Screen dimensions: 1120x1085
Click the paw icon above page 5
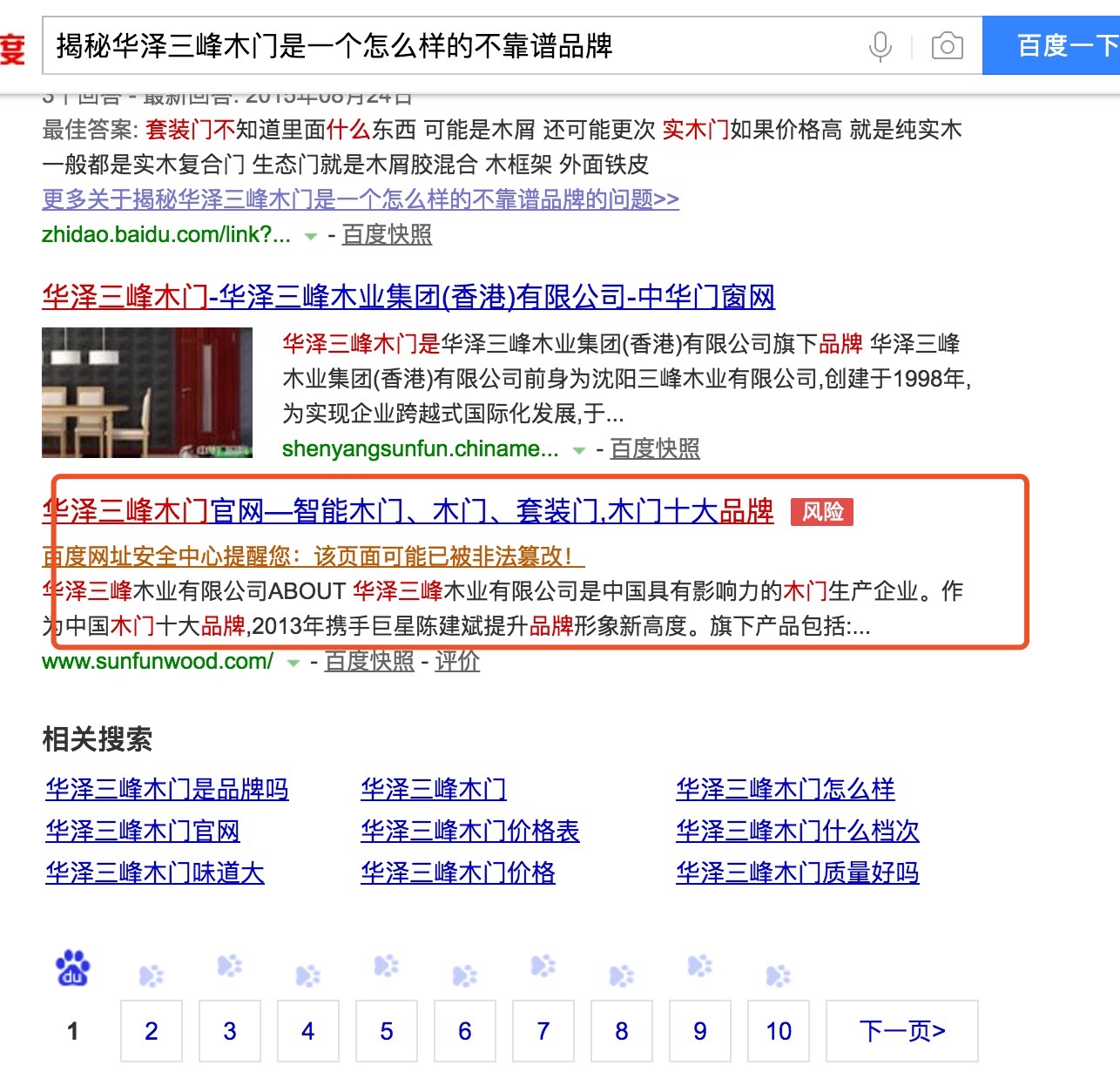387,966
